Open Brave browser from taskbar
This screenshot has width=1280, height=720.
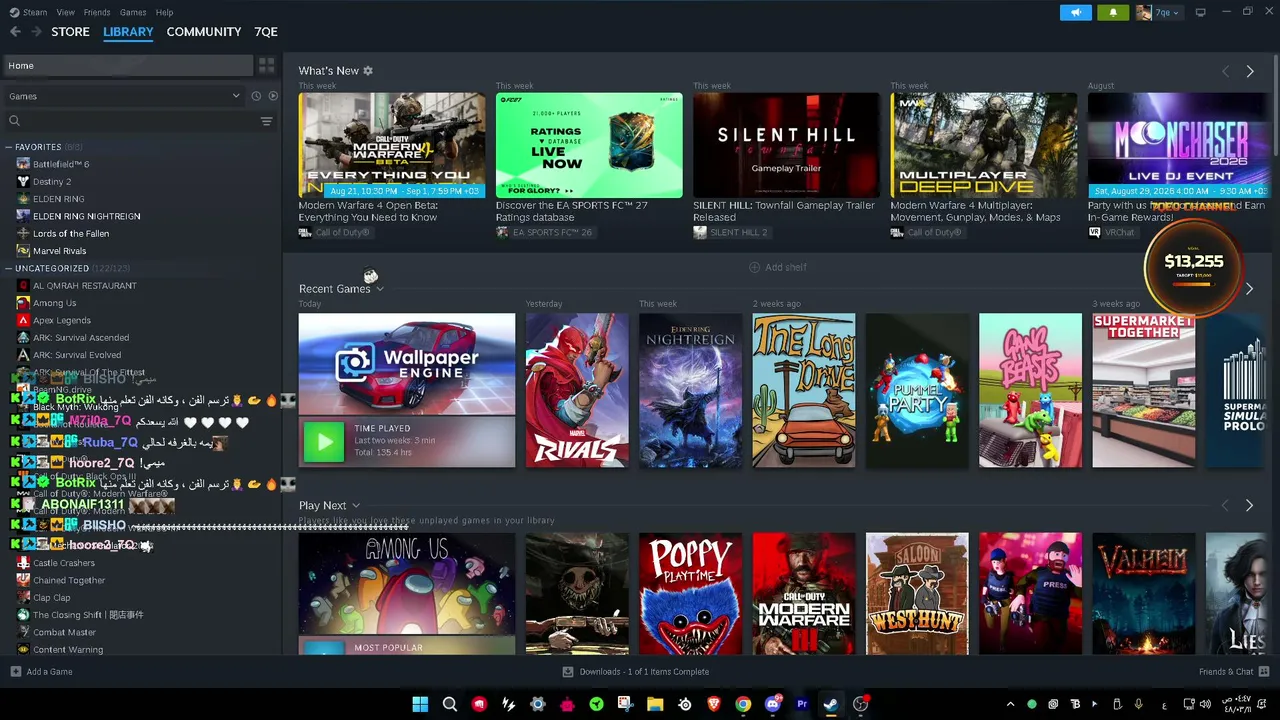click(x=714, y=704)
